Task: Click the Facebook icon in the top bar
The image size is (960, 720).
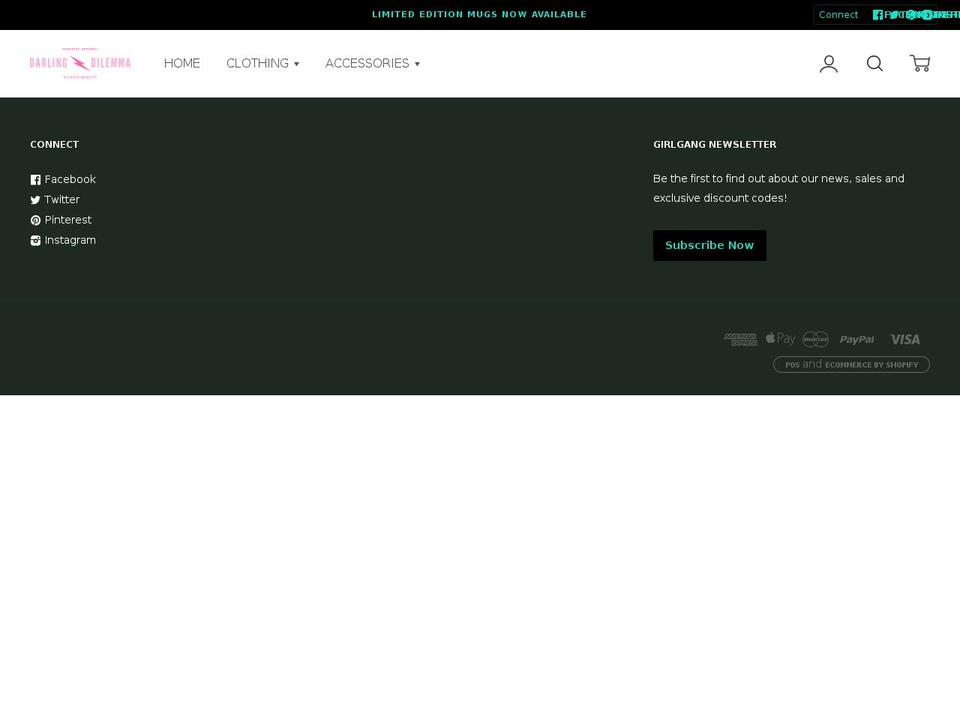Action: coord(877,15)
